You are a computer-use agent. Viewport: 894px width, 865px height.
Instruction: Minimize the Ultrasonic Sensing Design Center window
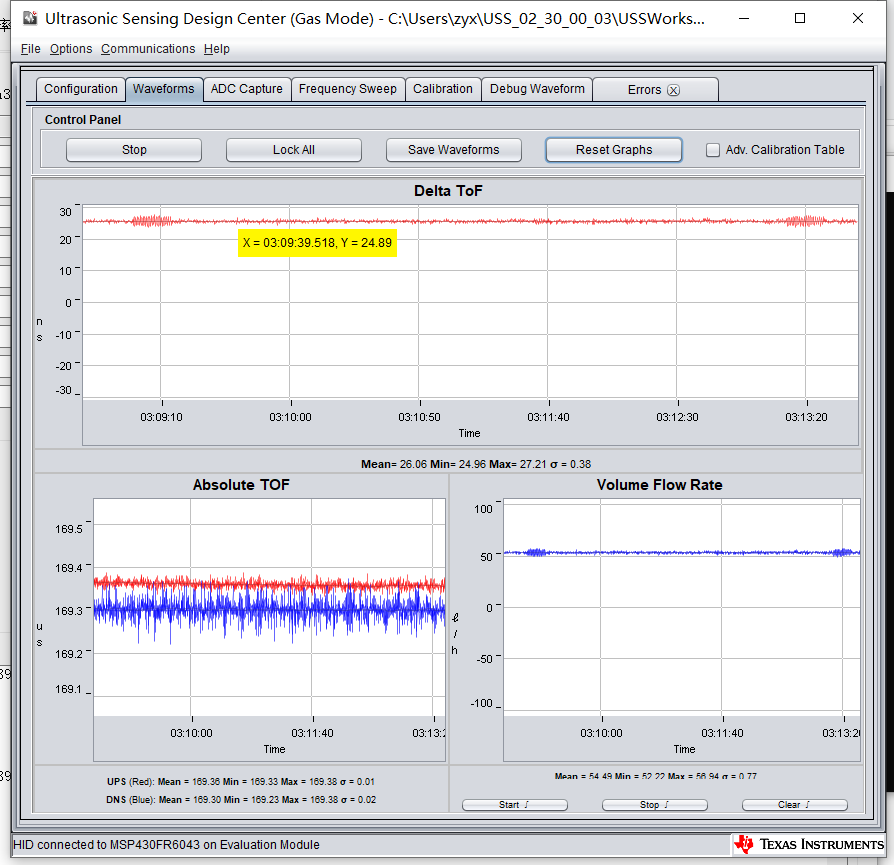click(x=743, y=18)
